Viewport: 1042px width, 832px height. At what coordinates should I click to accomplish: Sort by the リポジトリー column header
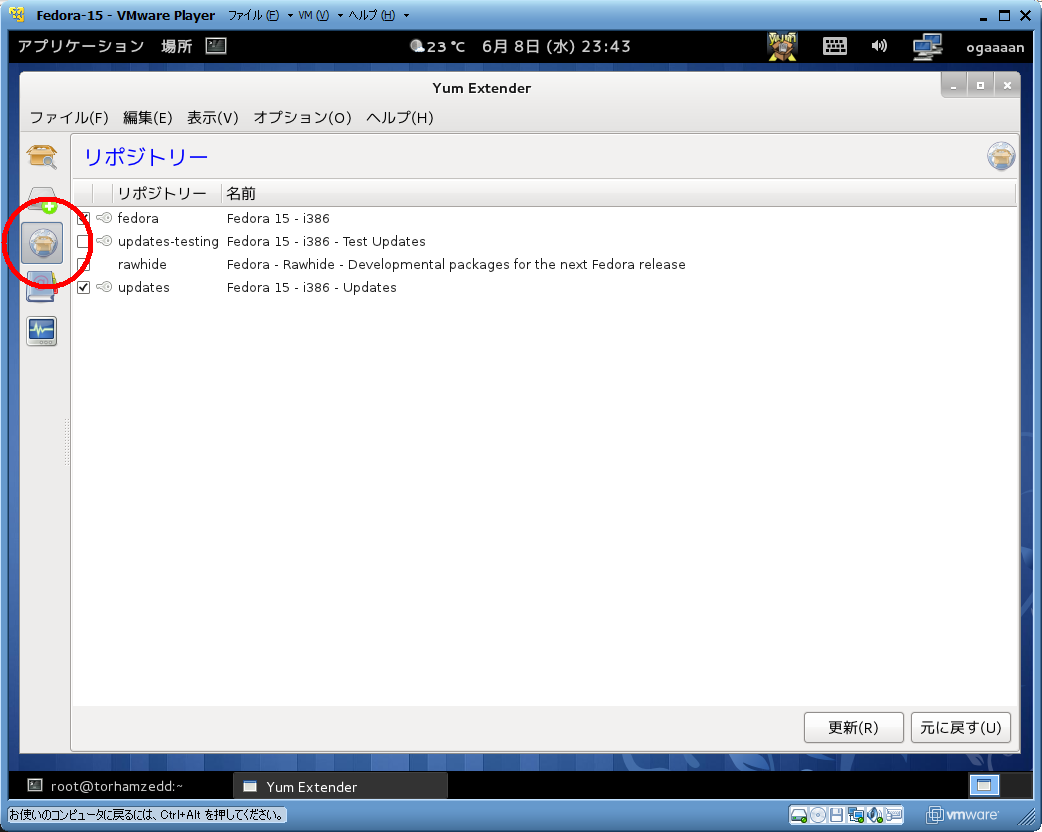click(166, 193)
